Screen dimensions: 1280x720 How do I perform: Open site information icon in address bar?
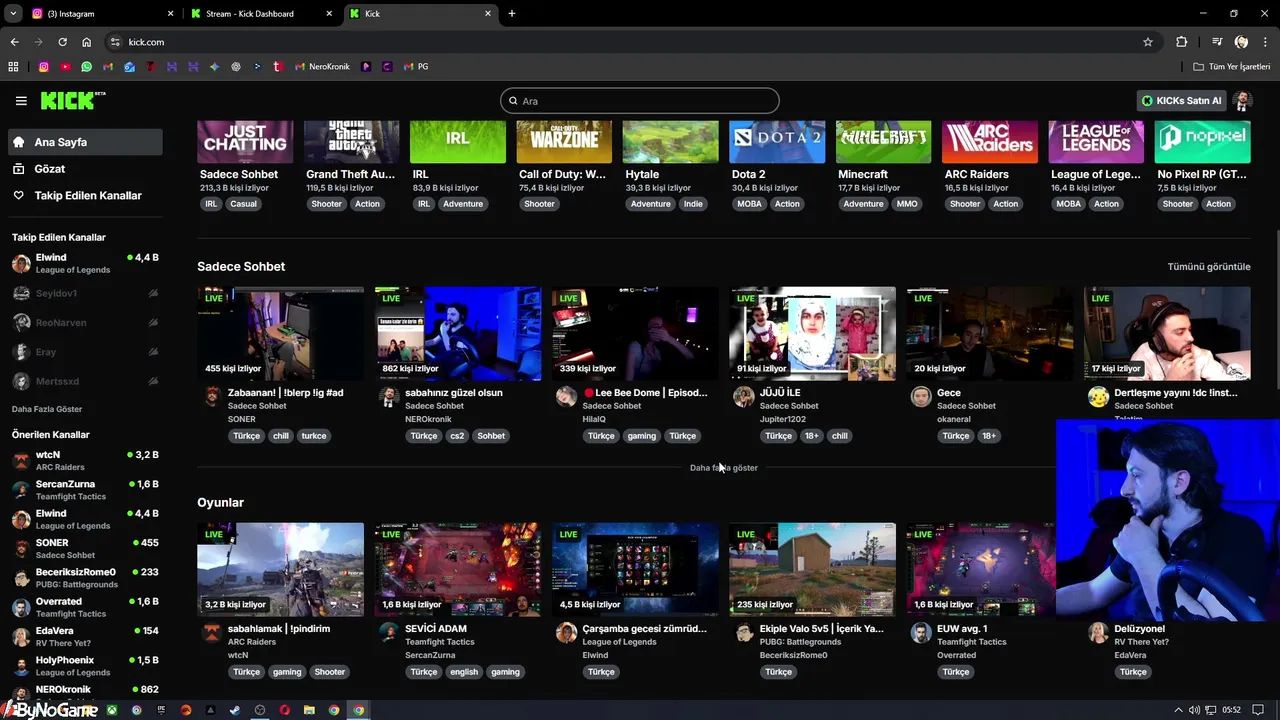coord(115,42)
